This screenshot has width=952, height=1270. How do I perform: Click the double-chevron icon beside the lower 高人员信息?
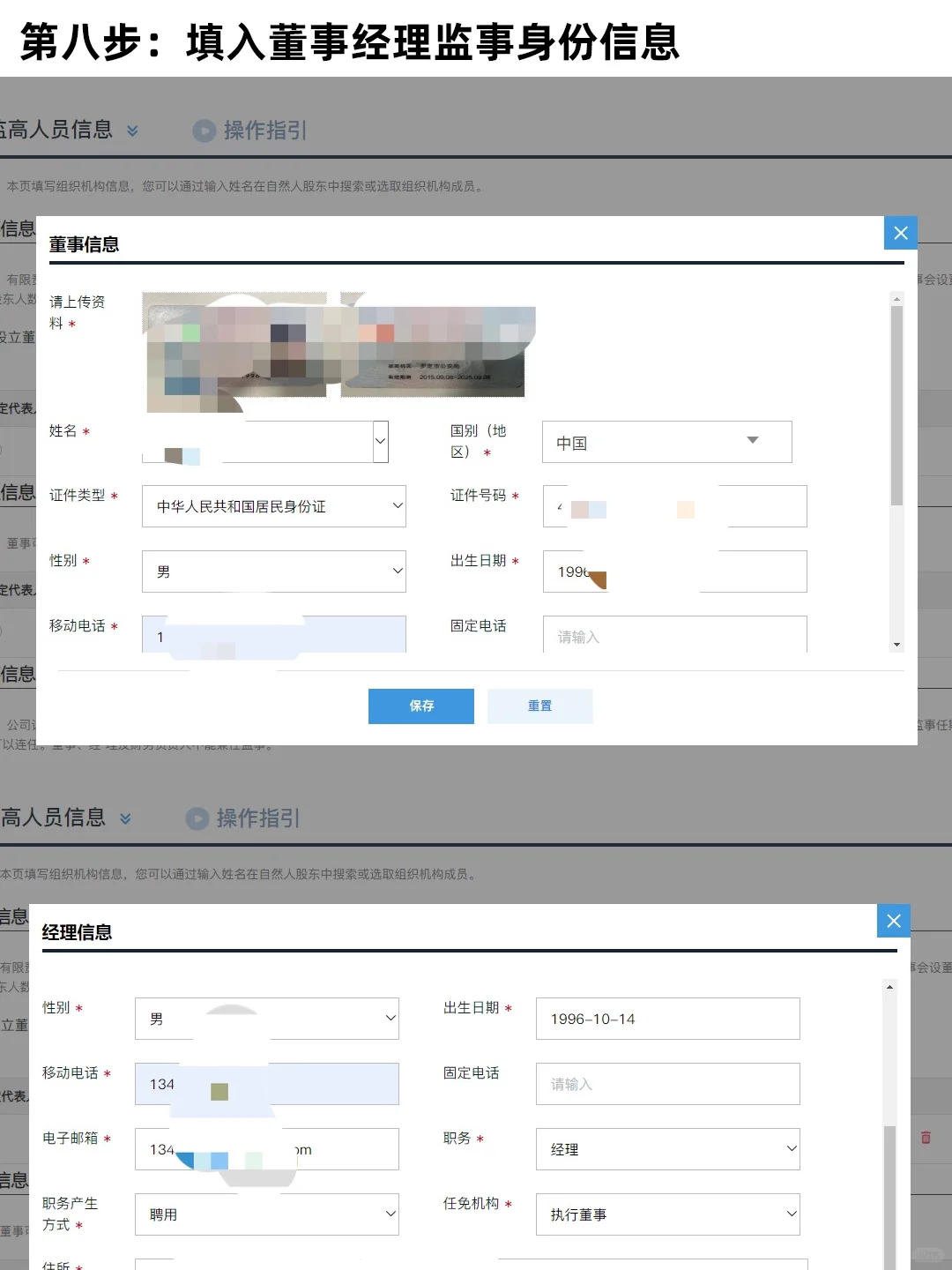click(125, 818)
